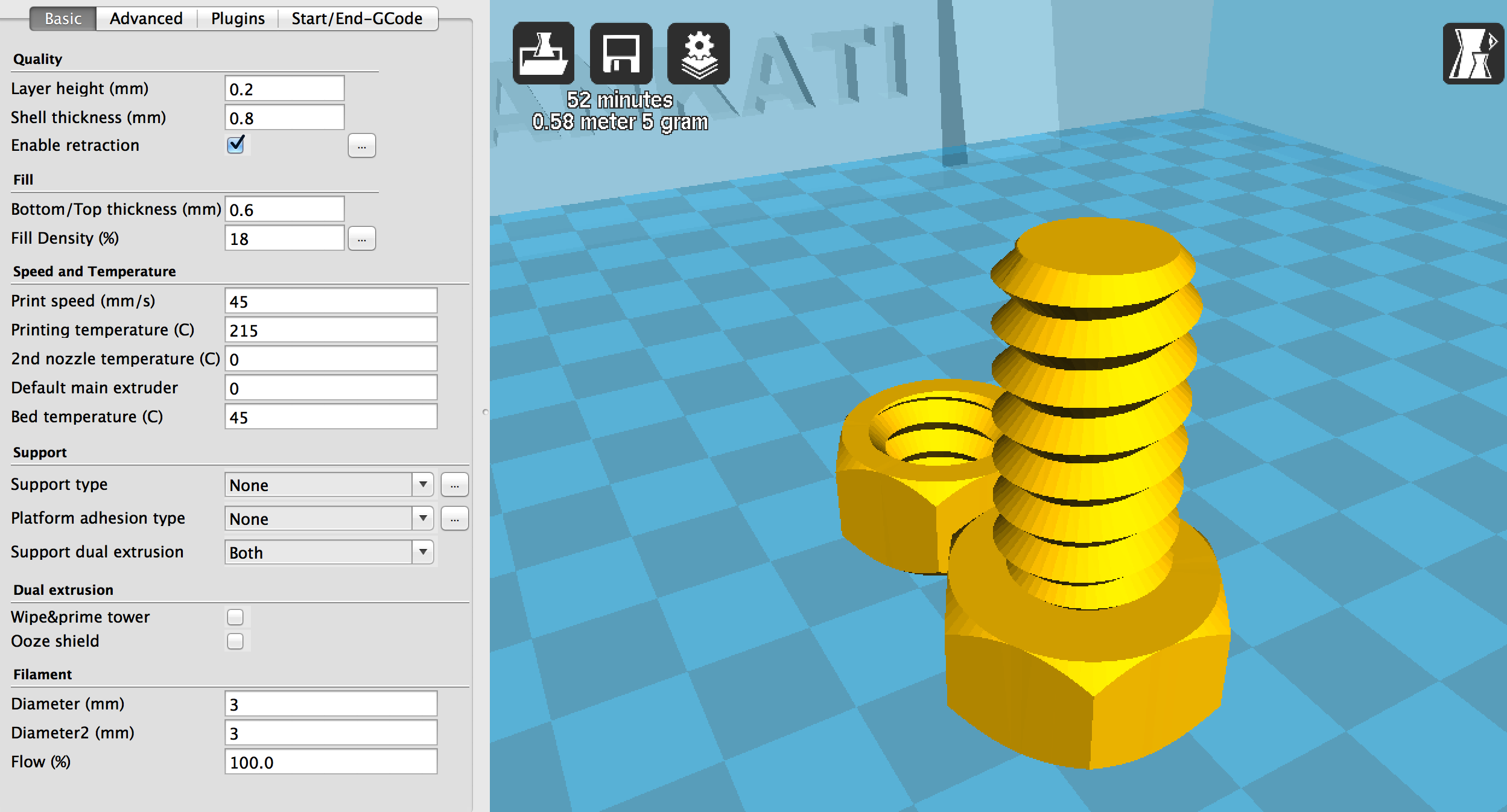Open Platform adhesion ellipsis settings button

pos(454,518)
